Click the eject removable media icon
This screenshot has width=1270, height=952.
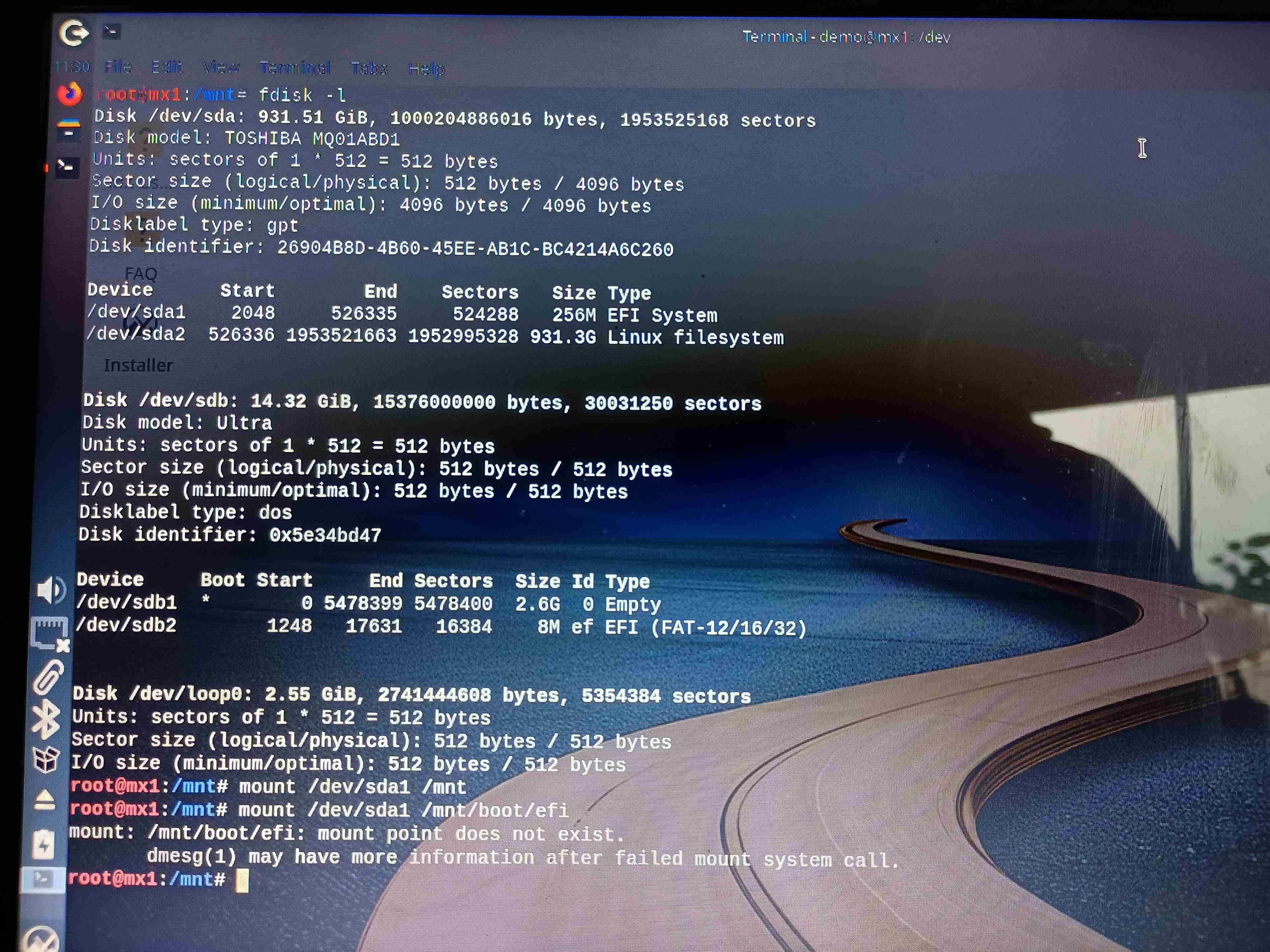click(45, 800)
